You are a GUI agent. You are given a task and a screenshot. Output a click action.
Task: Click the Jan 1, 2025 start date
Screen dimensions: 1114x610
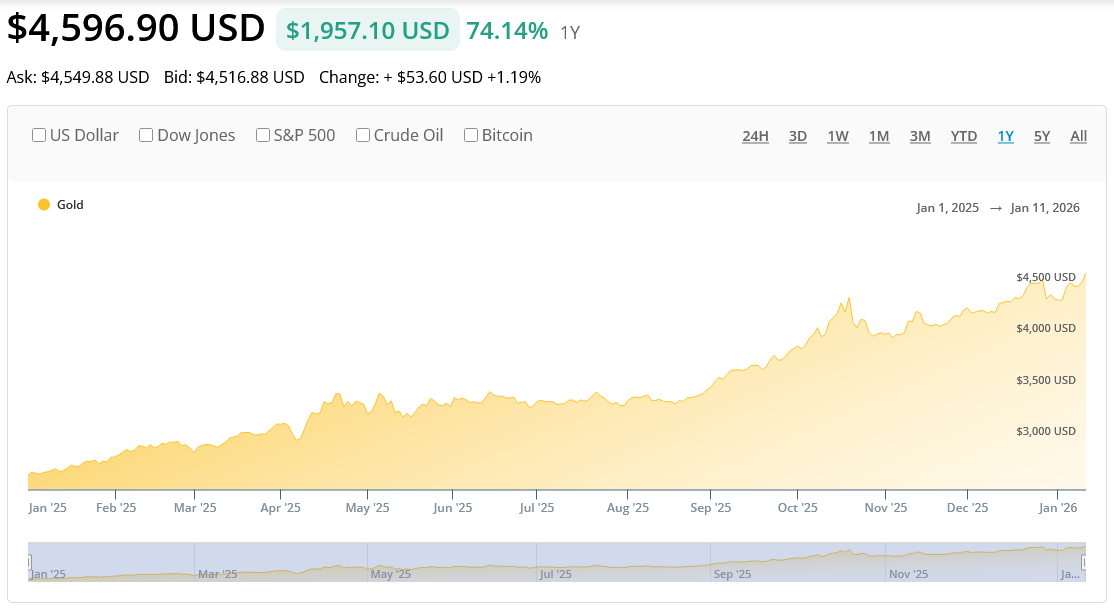click(x=947, y=208)
